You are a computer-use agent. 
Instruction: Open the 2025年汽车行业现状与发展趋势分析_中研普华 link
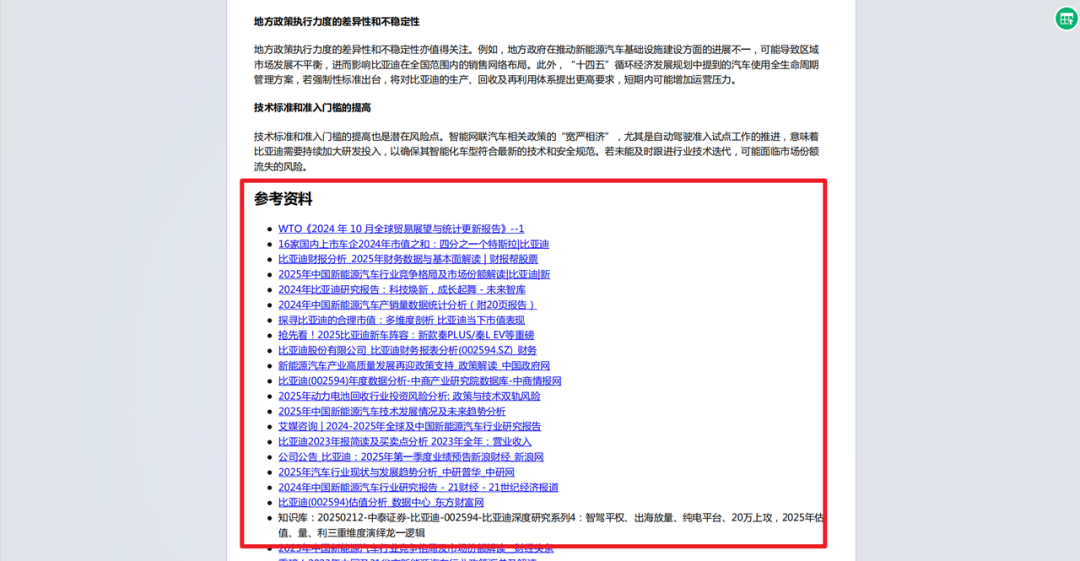click(396, 472)
